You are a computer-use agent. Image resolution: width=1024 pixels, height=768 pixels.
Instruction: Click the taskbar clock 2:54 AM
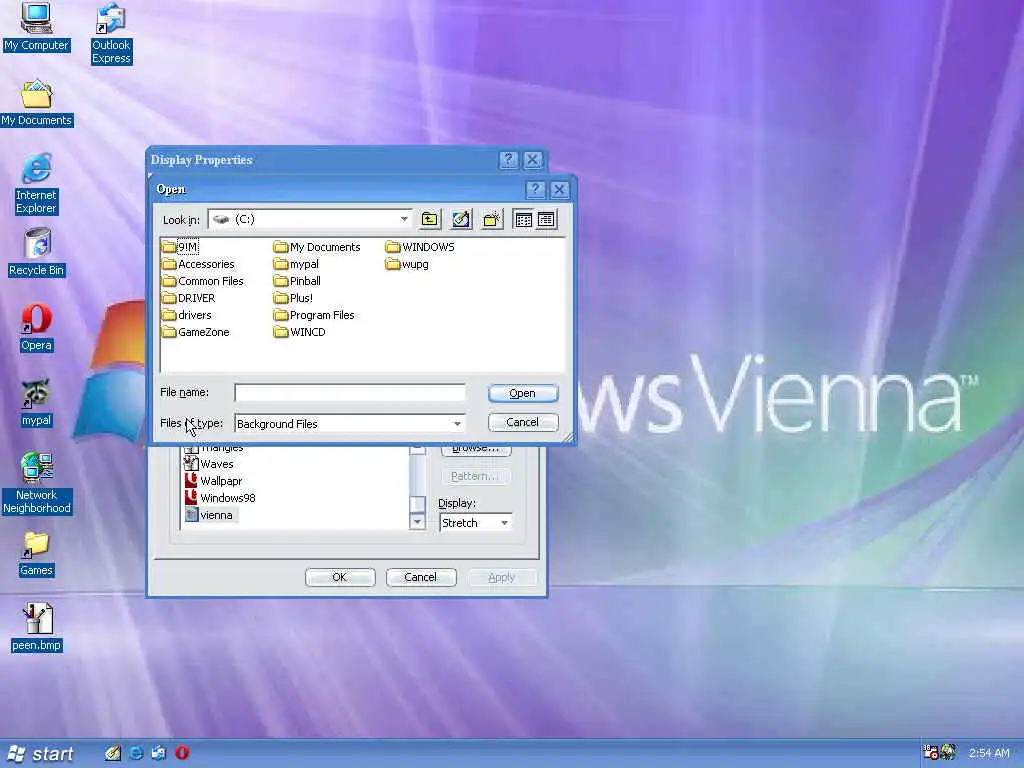click(x=989, y=753)
